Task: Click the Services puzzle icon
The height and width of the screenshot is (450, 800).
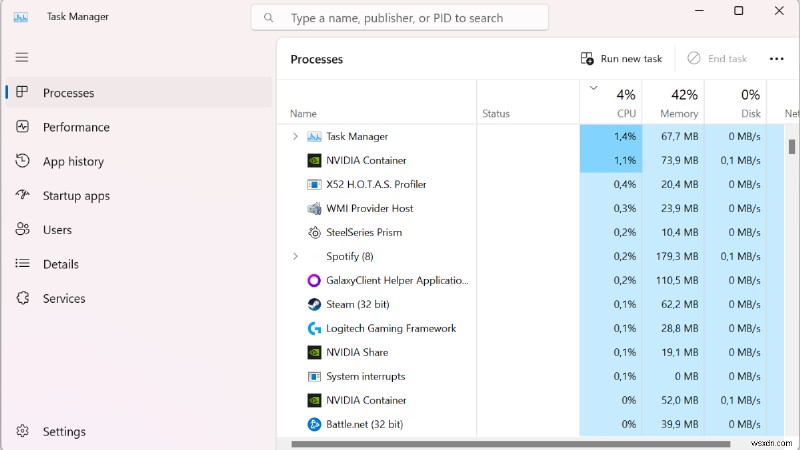Action: pyautogui.click(x=22, y=298)
